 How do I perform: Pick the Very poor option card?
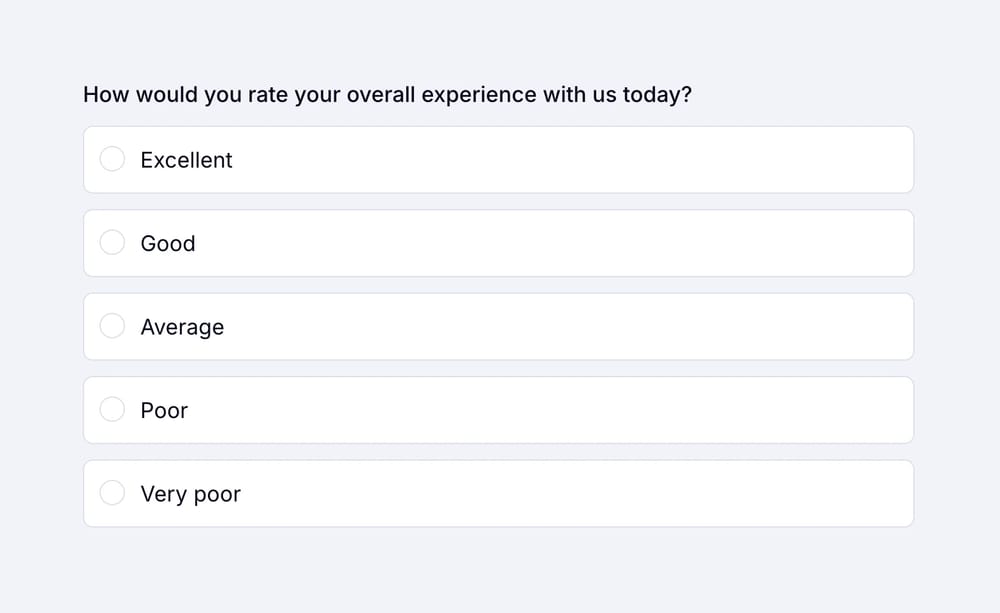tap(498, 494)
